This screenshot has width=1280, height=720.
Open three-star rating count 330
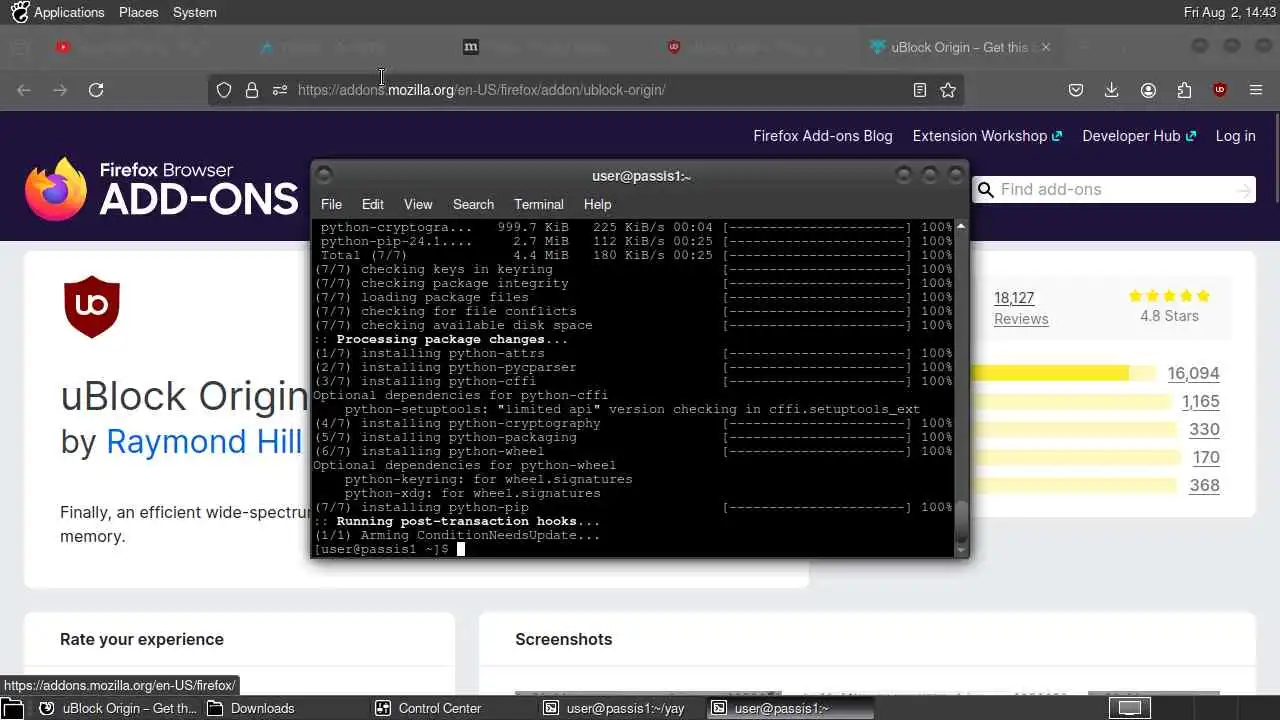pyautogui.click(x=1204, y=429)
